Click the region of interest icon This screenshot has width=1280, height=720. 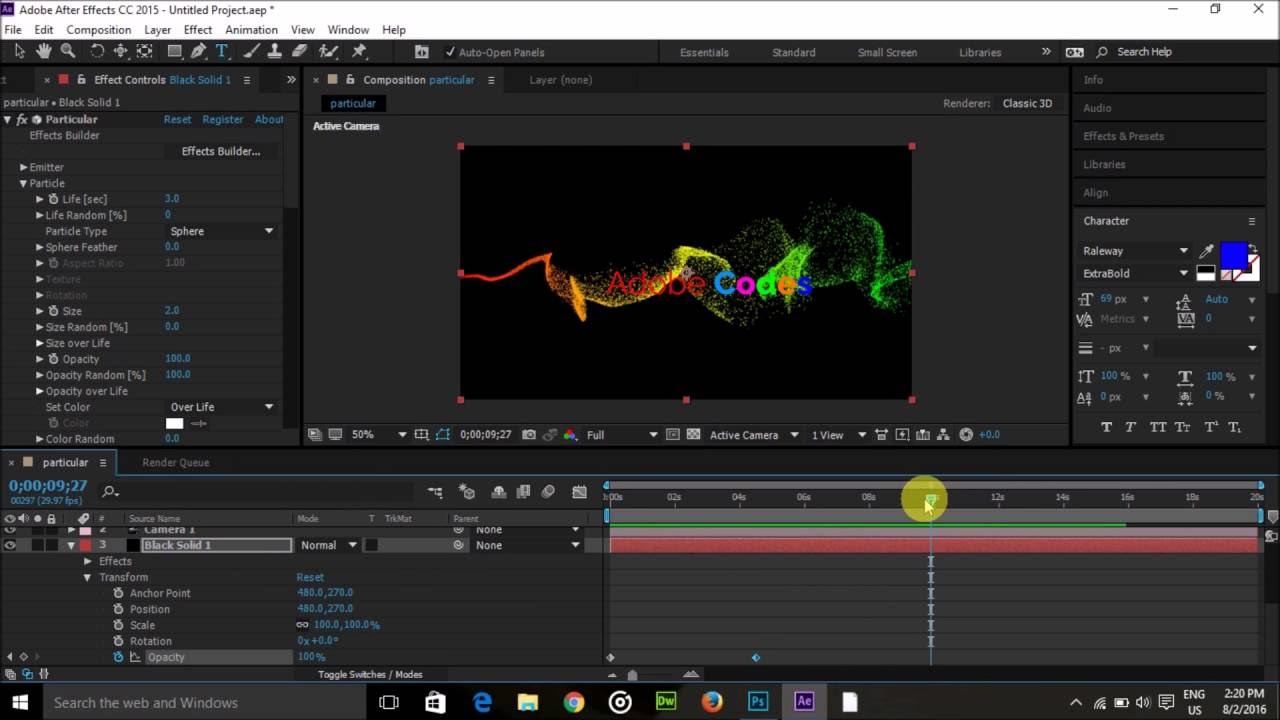[x=671, y=435]
